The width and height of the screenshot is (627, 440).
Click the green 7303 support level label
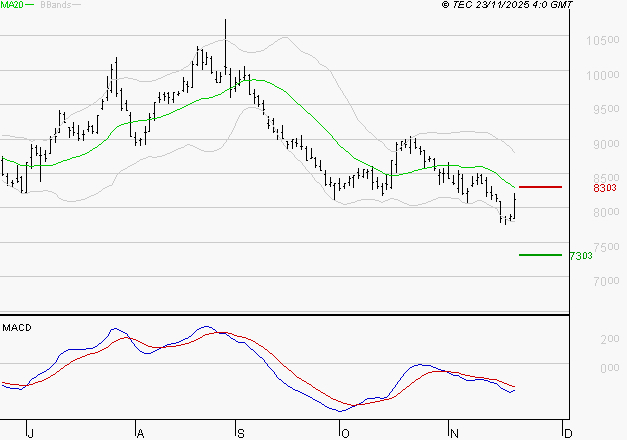click(581, 256)
